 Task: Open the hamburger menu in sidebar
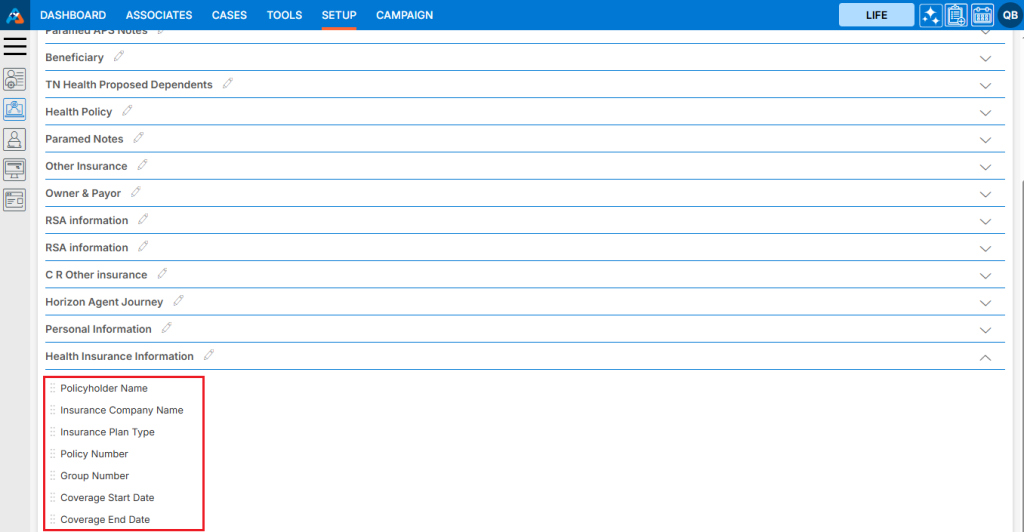[15, 46]
